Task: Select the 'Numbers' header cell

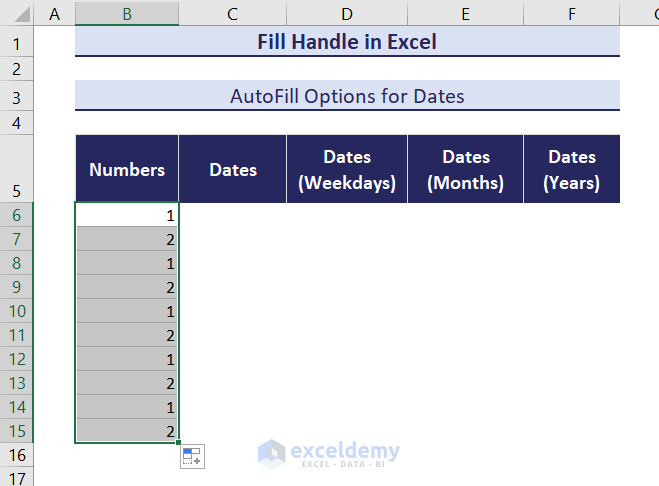Action: 127,170
